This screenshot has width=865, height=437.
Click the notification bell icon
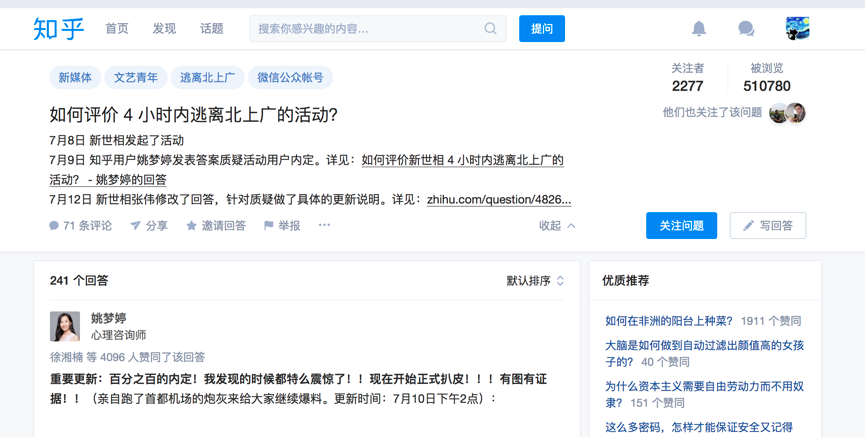point(699,29)
